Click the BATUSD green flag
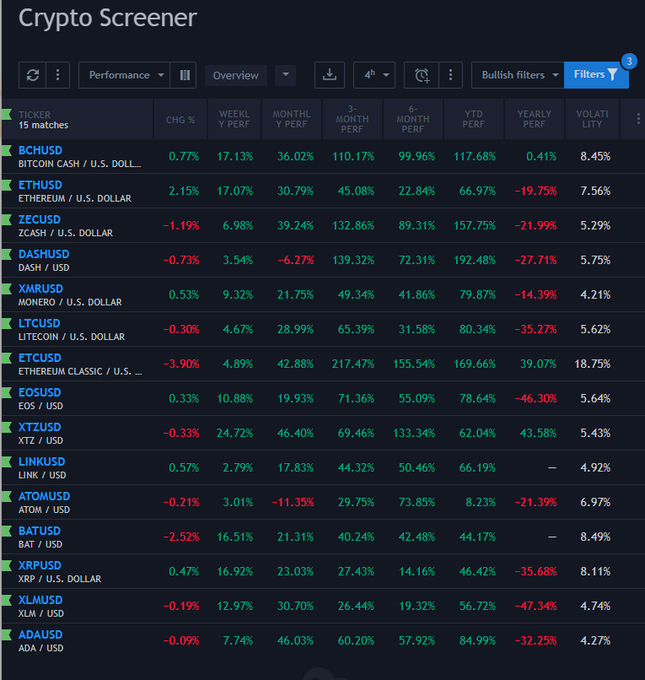The width and height of the screenshot is (645, 680). [x=7, y=531]
